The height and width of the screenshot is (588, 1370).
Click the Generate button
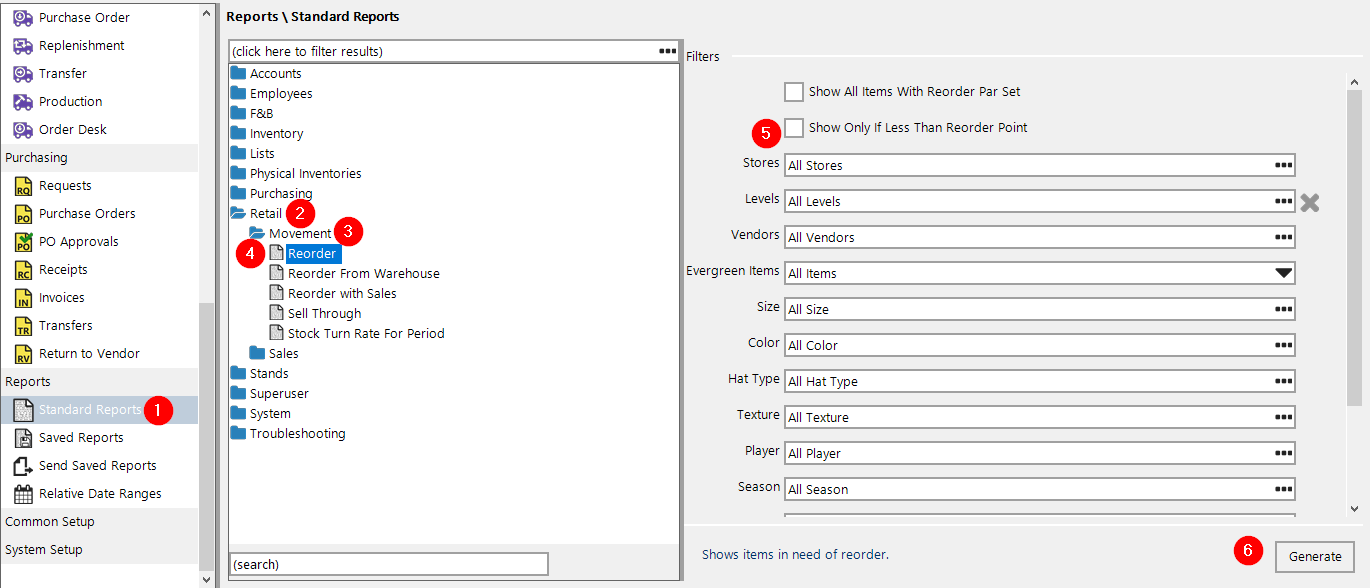pyautogui.click(x=1315, y=557)
